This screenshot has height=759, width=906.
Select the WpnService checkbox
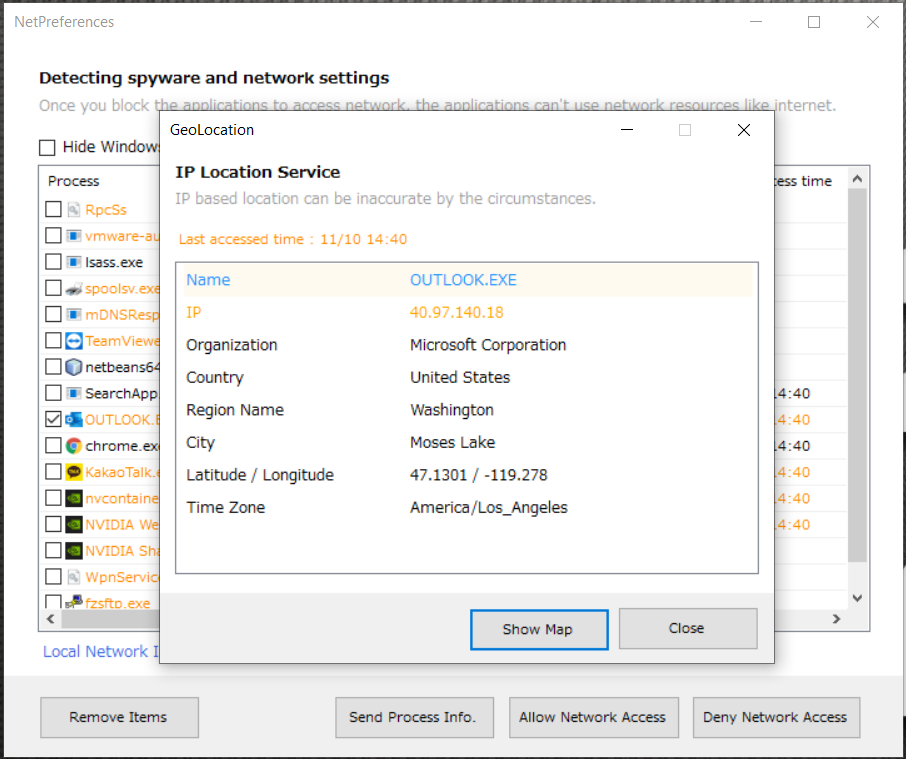[x=53, y=576]
